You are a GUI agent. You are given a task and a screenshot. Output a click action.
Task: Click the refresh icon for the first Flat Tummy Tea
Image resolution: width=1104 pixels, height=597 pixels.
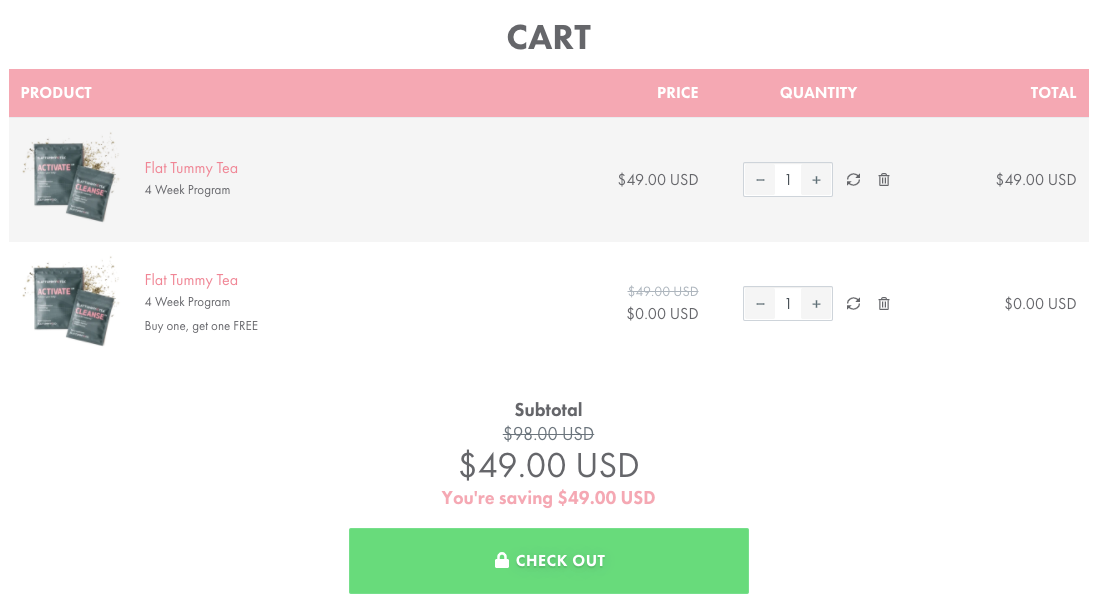point(853,180)
